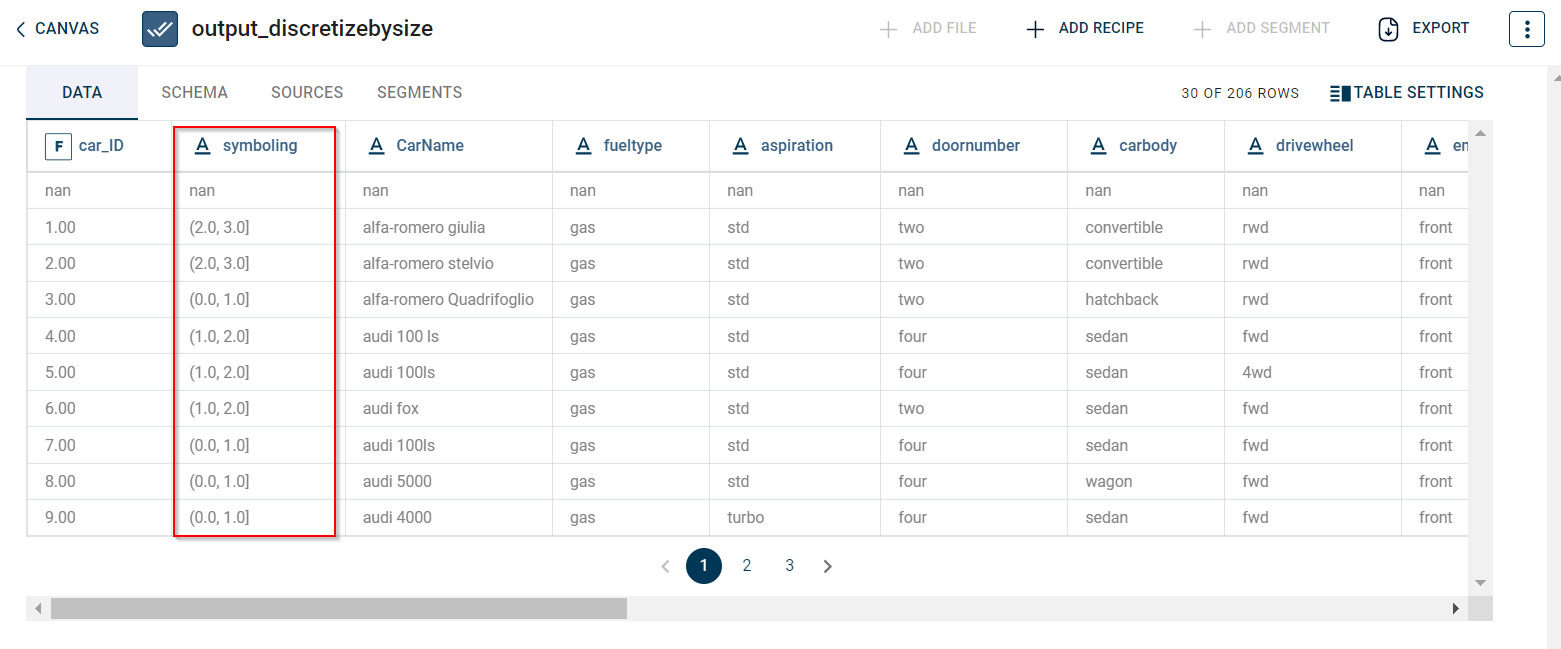Click the Table Settings columns icon
The width and height of the screenshot is (1561, 649).
1340,93
